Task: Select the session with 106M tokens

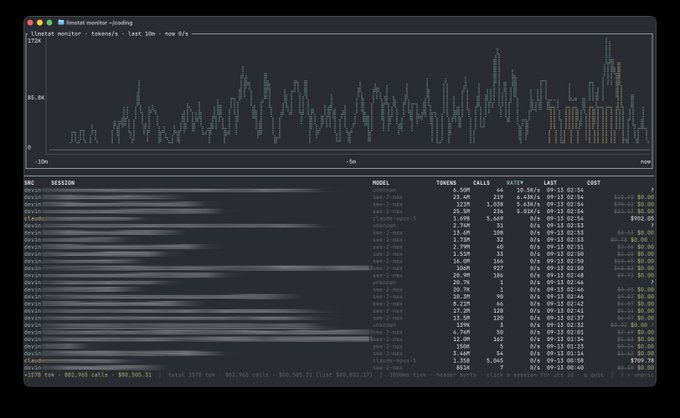Action: pyautogui.click(x=339, y=268)
